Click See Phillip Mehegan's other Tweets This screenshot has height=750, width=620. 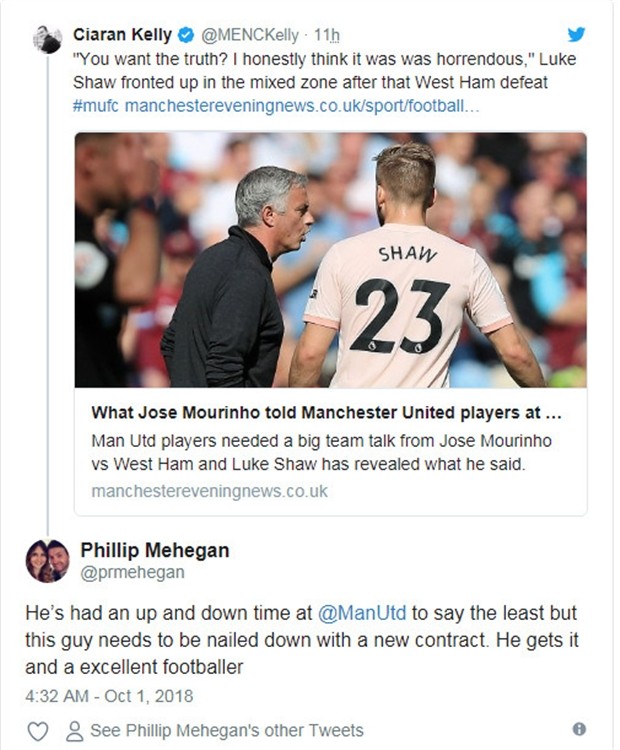(226, 730)
